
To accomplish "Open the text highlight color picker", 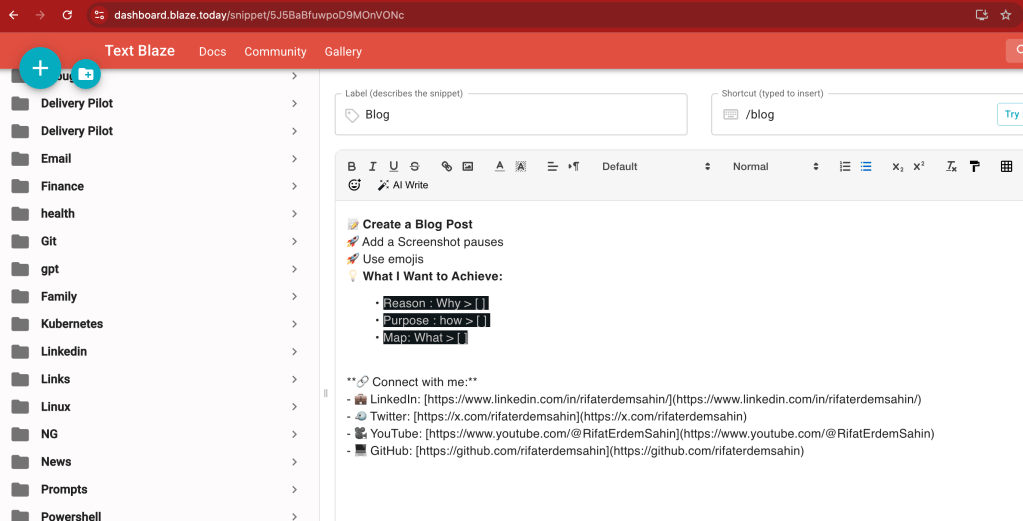I will (x=521, y=166).
